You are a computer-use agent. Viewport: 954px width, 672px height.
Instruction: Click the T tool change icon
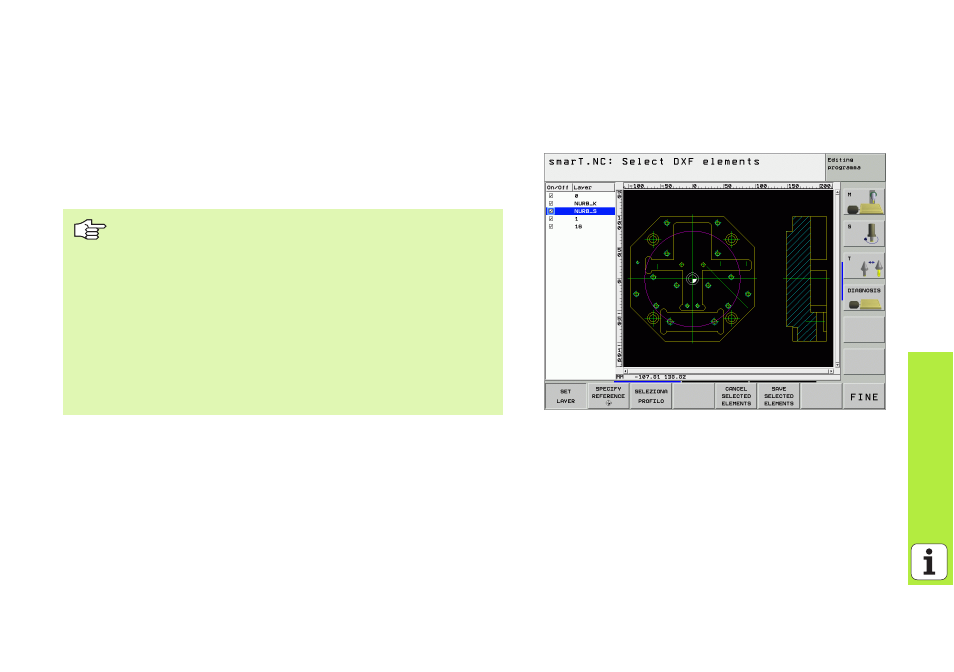point(864,266)
